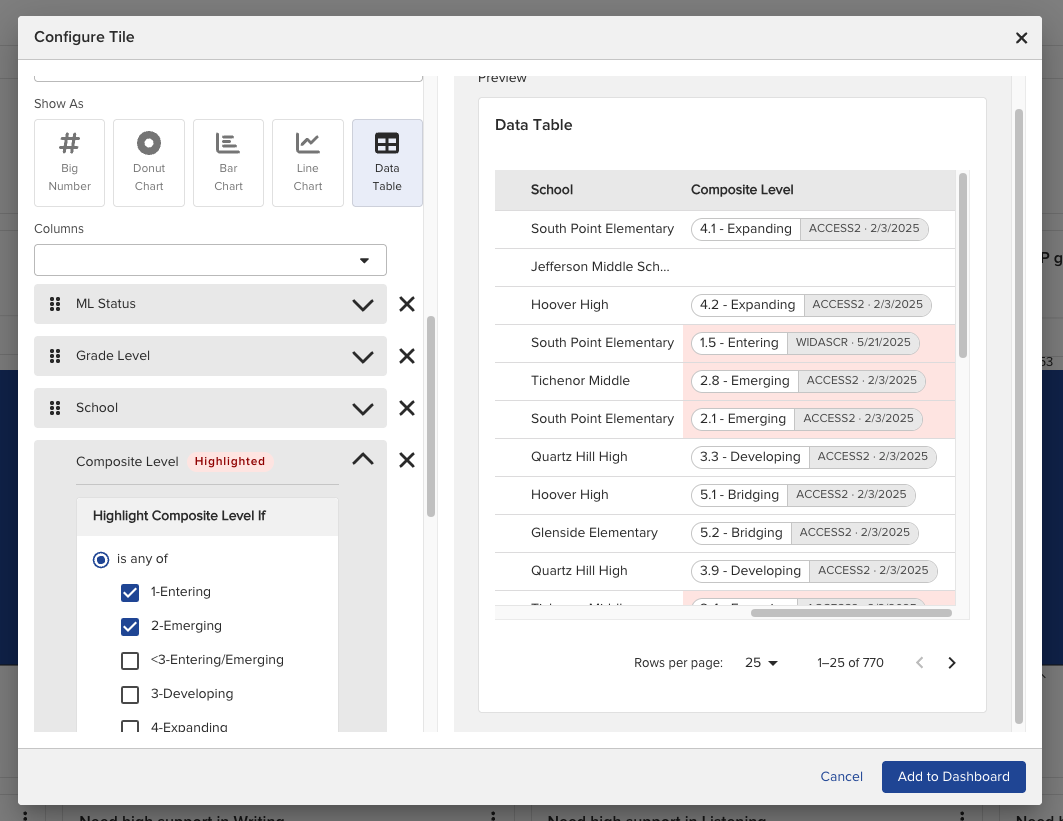Uncheck the 1-Entering checkbox
Image resolution: width=1063 pixels, height=821 pixels.
click(x=129, y=593)
